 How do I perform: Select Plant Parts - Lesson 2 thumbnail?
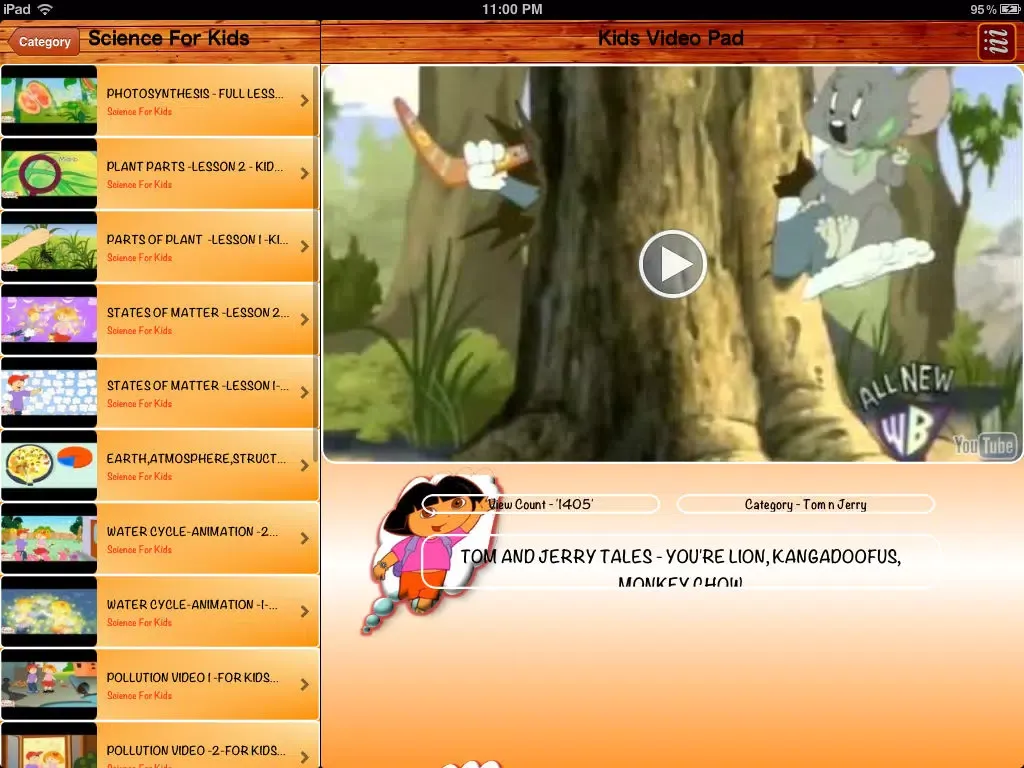tap(49, 174)
